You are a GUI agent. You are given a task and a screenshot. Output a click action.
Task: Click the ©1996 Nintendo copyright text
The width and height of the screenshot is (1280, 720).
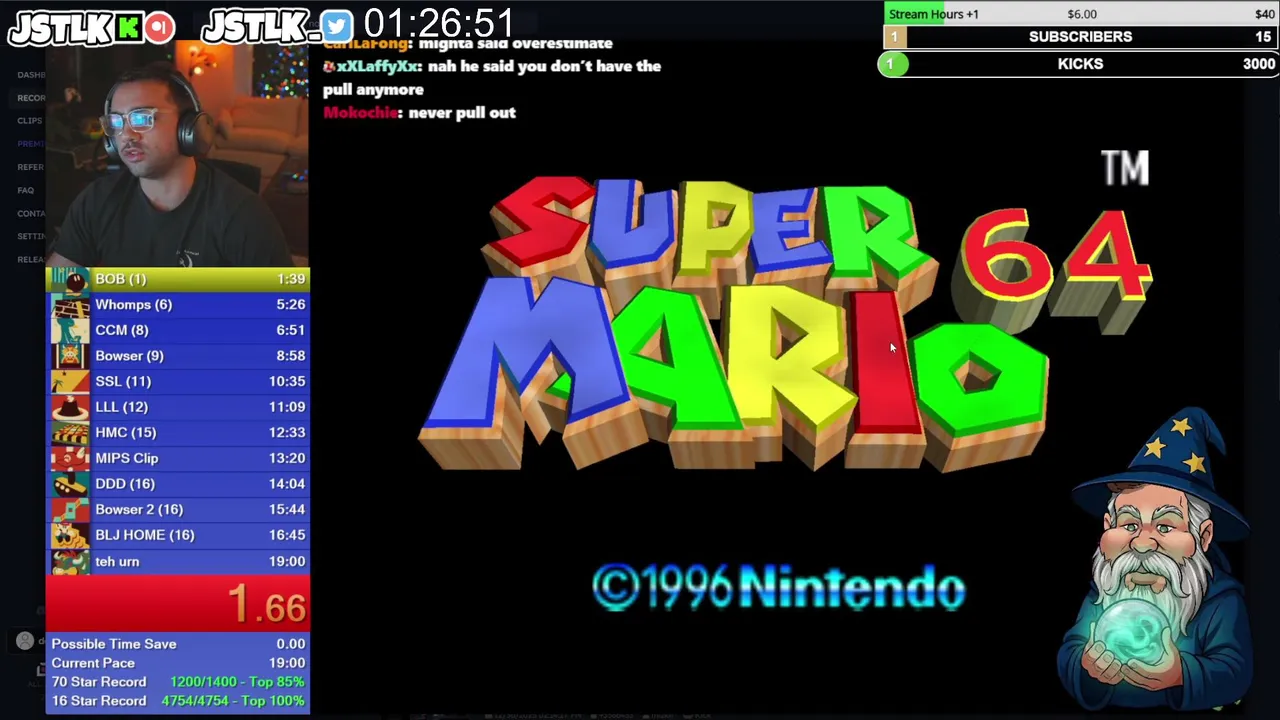778,587
